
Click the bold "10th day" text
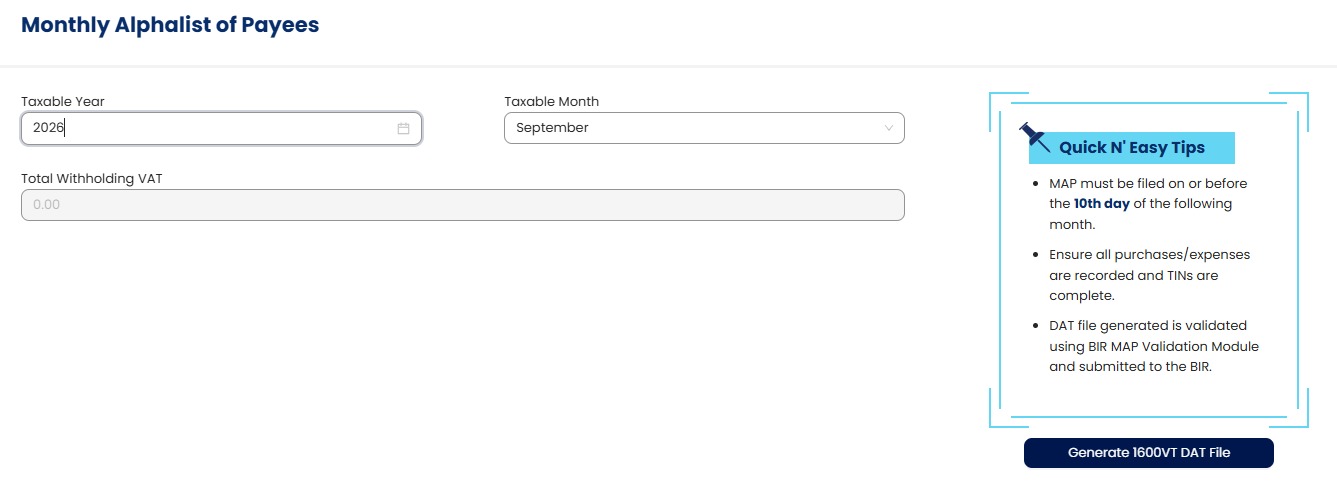[x=1101, y=203]
